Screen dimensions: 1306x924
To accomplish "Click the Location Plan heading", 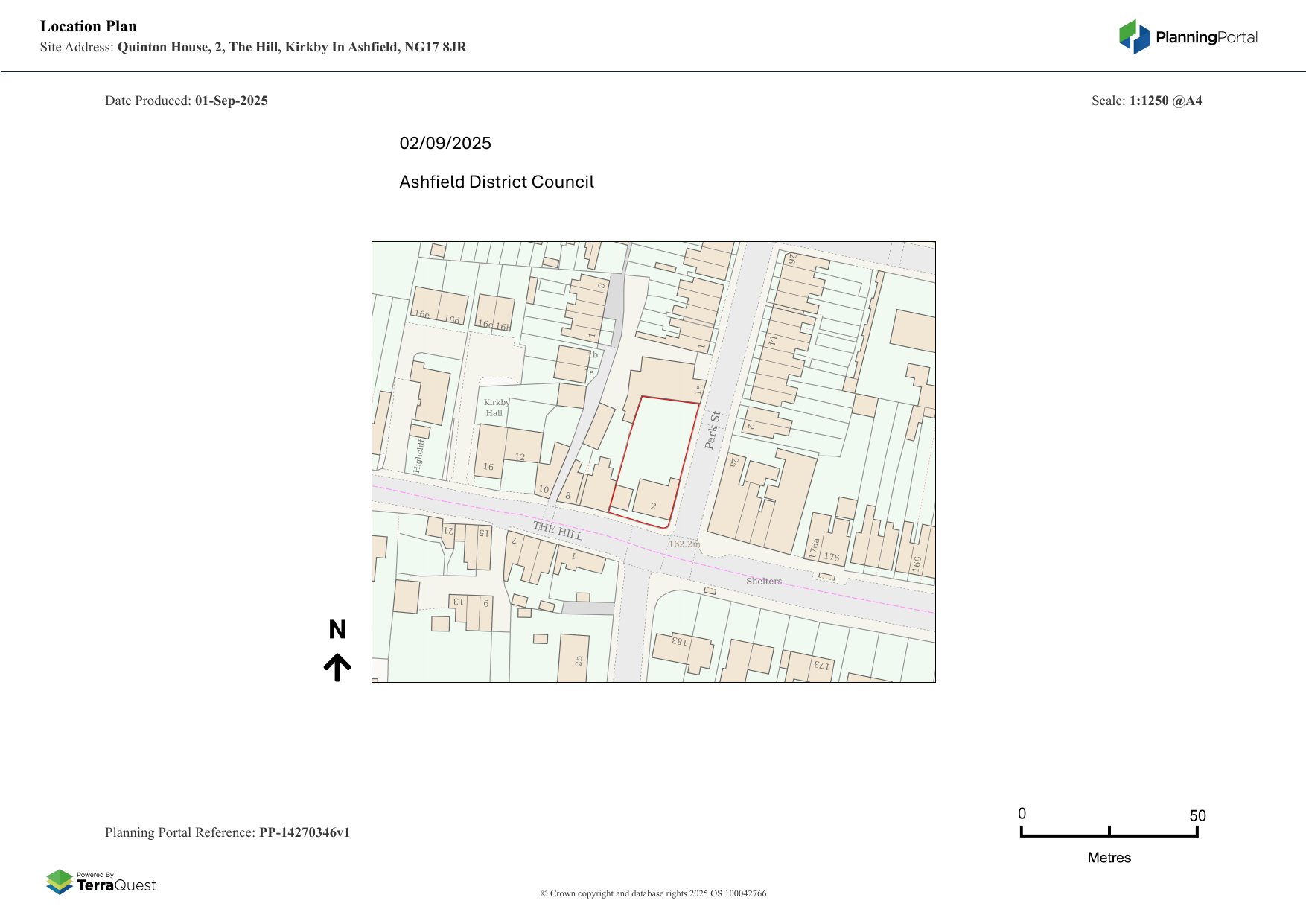I will point(89,26).
